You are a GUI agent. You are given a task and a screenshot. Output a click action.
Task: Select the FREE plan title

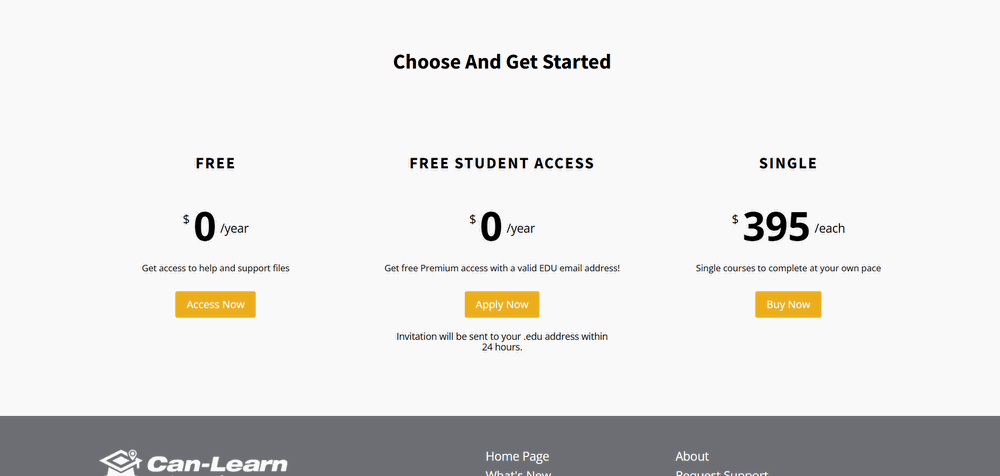[216, 163]
